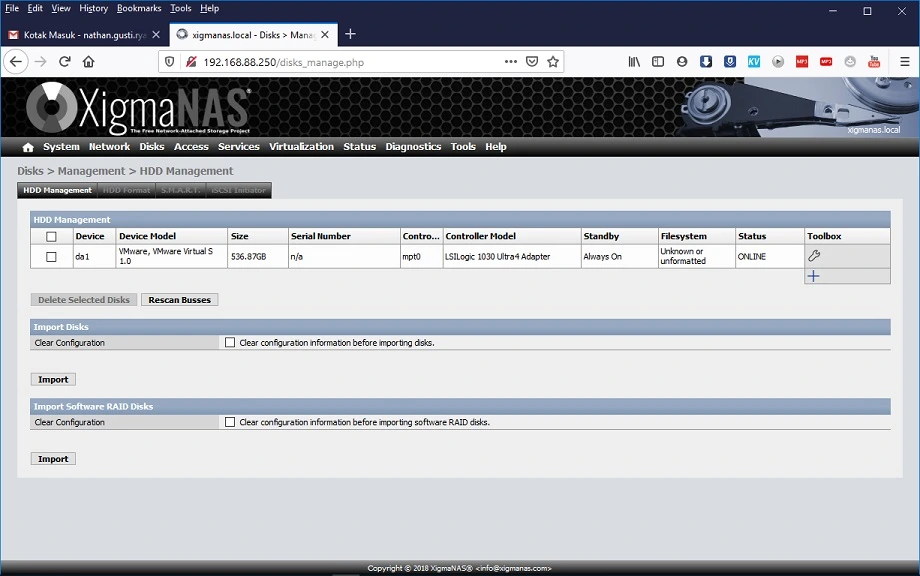Open the Virtualization navigation menu
The width and height of the screenshot is (920, 576).
pos(301,147)
